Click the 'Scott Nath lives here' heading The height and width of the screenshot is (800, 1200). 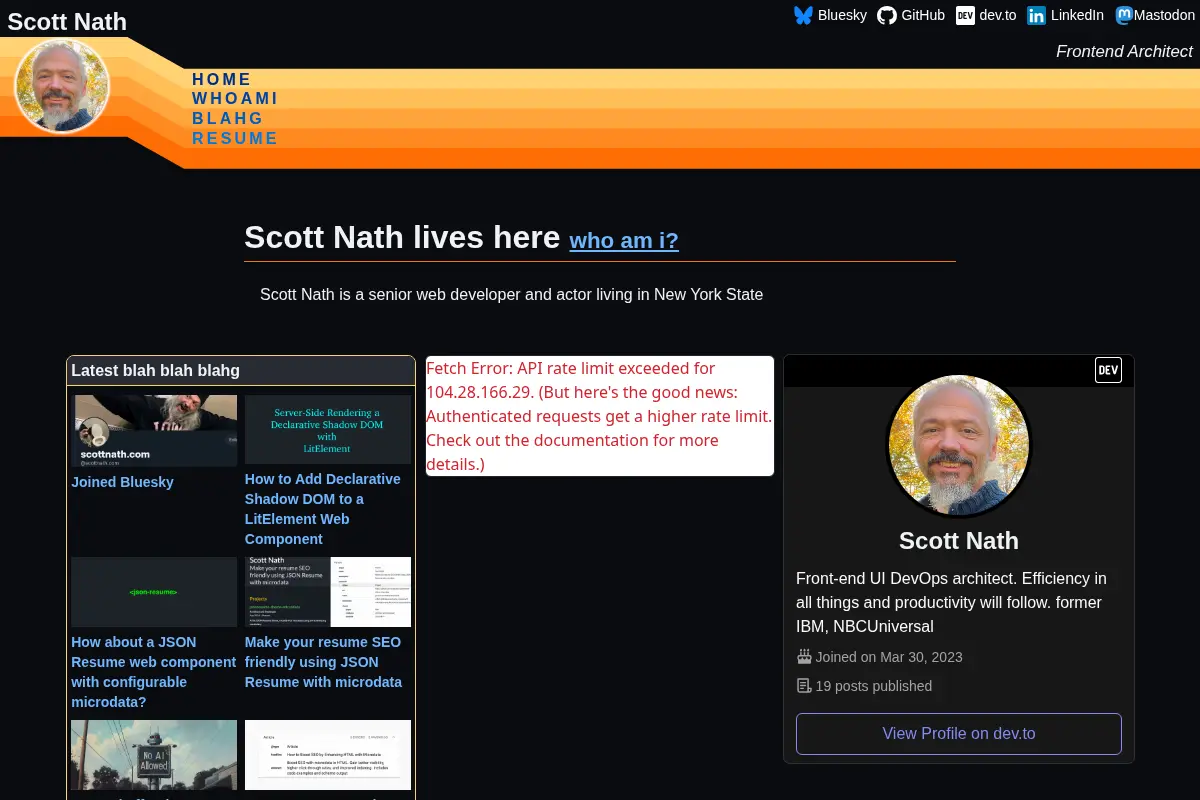click(x=402, y=237)
